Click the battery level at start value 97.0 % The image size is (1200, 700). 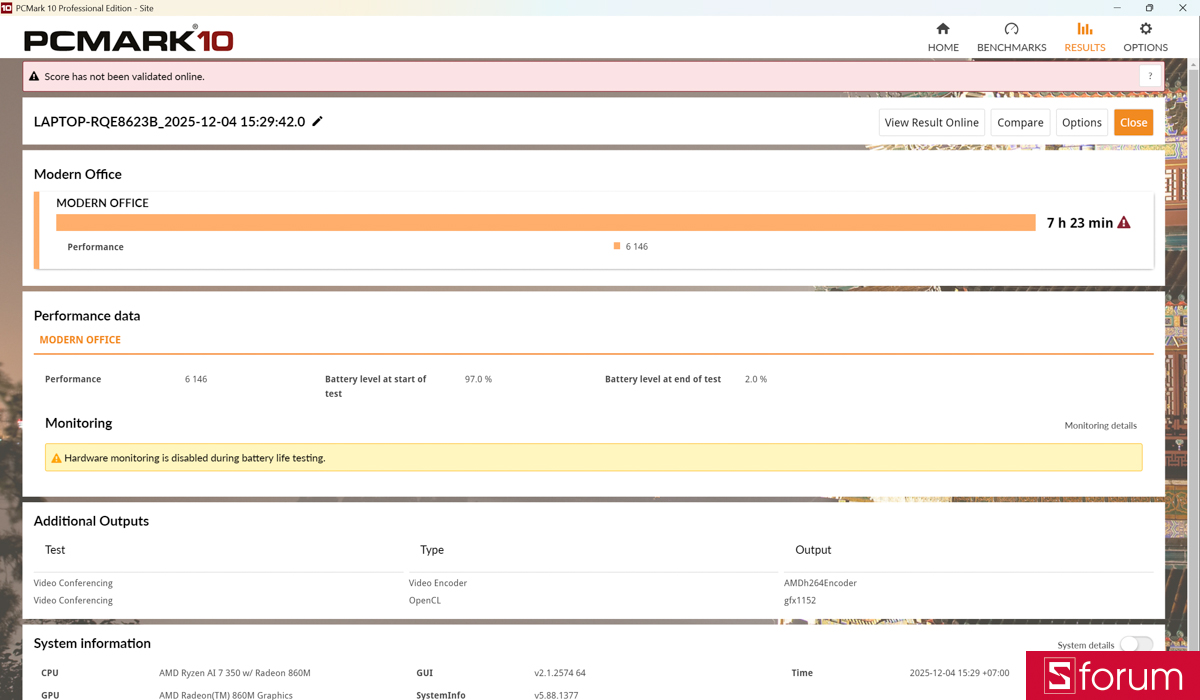tap(478, 379)
